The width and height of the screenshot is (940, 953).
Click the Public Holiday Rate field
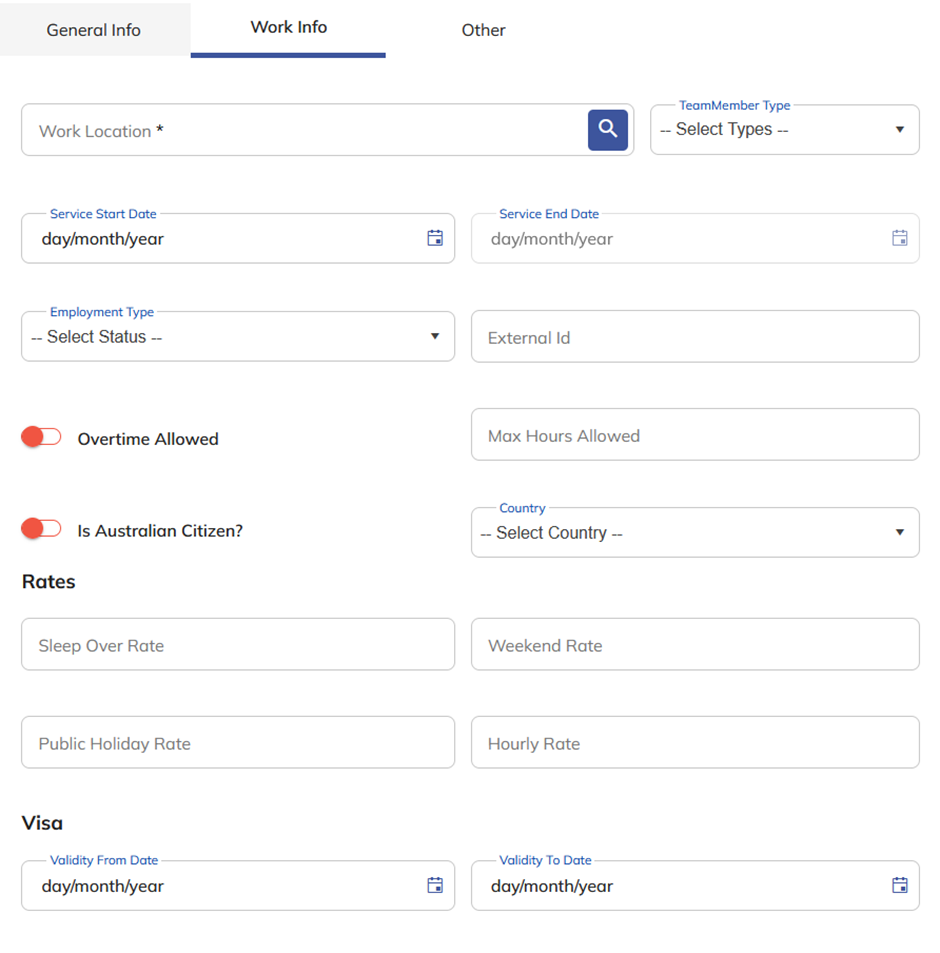237,744
